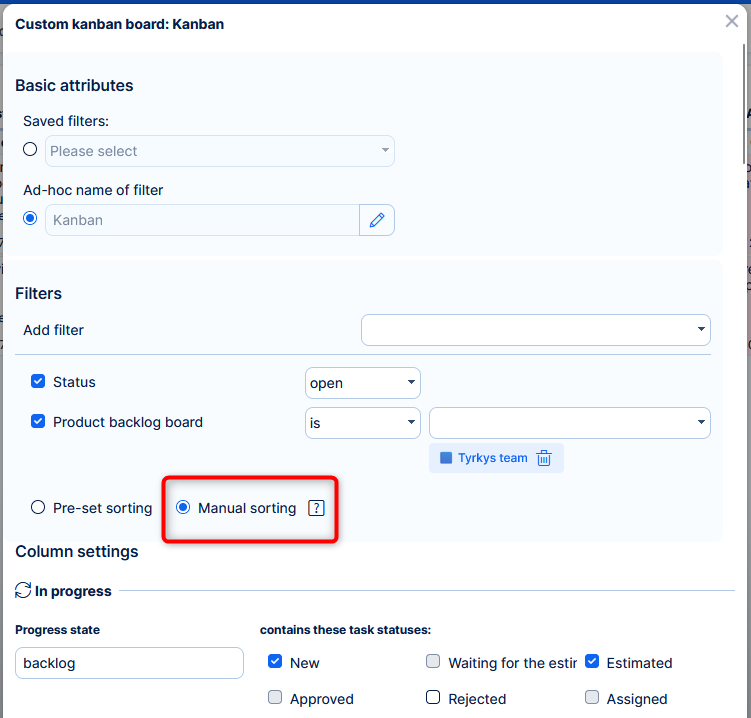751x718 pixels.
Task: Delete Tyrkys team with the trash icon
Action: (x=544, y=458)
